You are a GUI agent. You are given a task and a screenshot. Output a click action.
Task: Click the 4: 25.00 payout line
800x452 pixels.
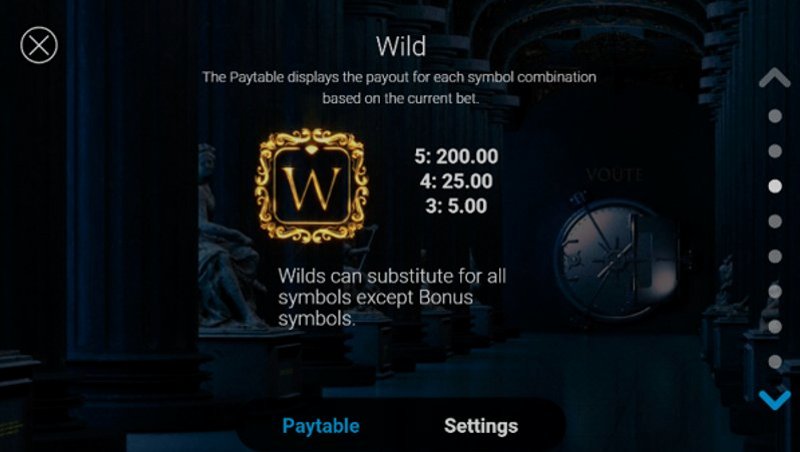(456, 181)
